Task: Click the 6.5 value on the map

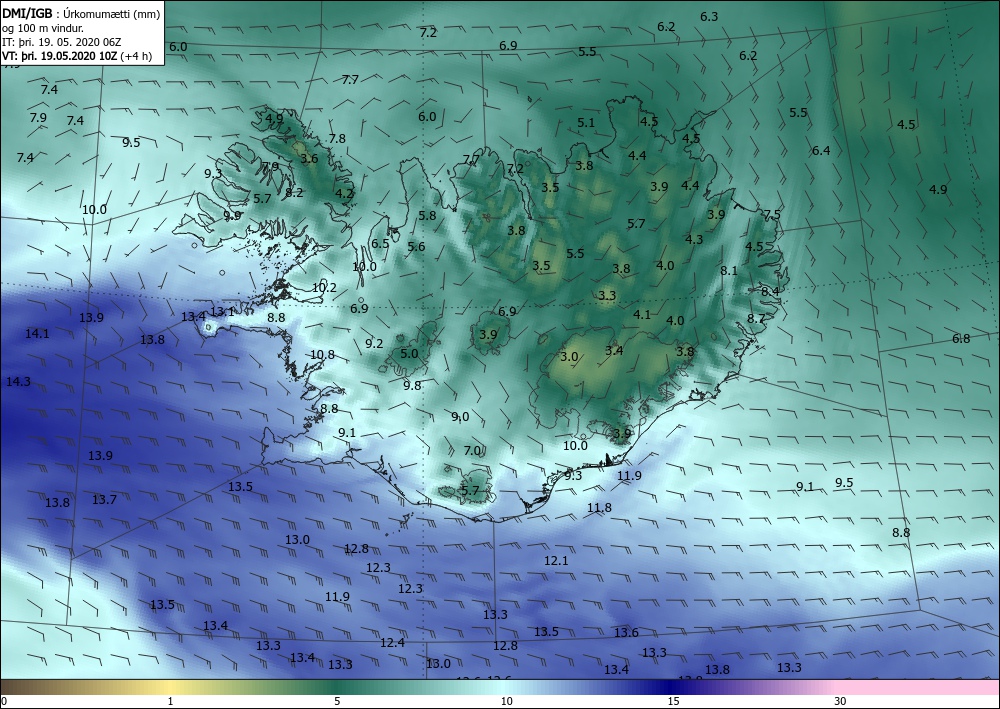Action: pyautogui.click(x=380, y=244)
